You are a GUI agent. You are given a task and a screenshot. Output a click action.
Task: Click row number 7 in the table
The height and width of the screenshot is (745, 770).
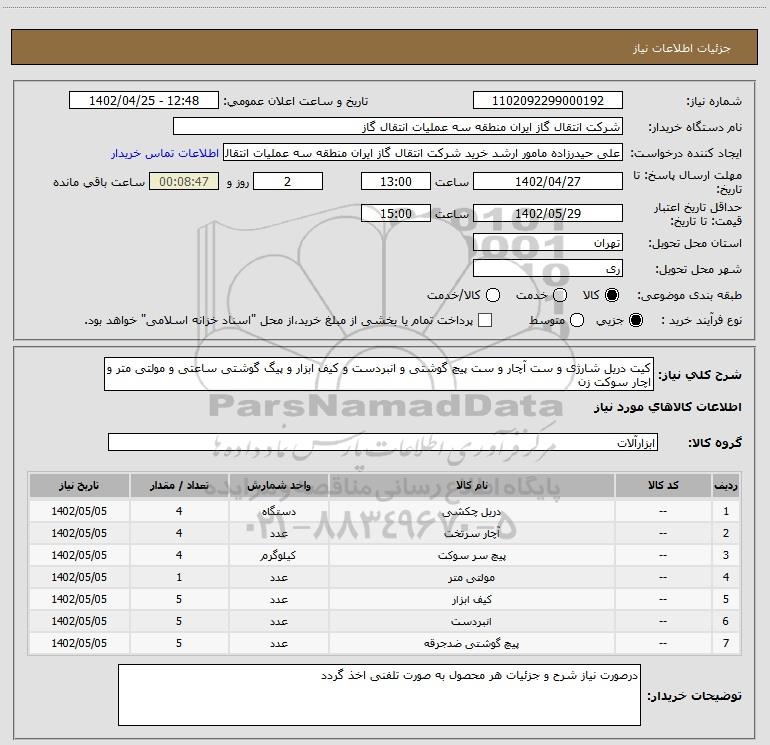[x=726, y=643]
